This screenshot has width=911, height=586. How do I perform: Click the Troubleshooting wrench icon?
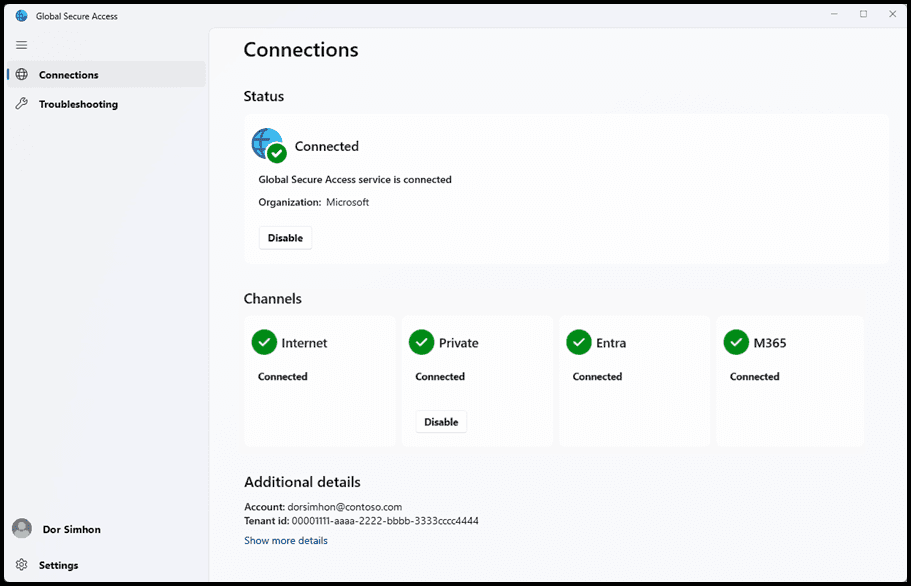point(21,104)
